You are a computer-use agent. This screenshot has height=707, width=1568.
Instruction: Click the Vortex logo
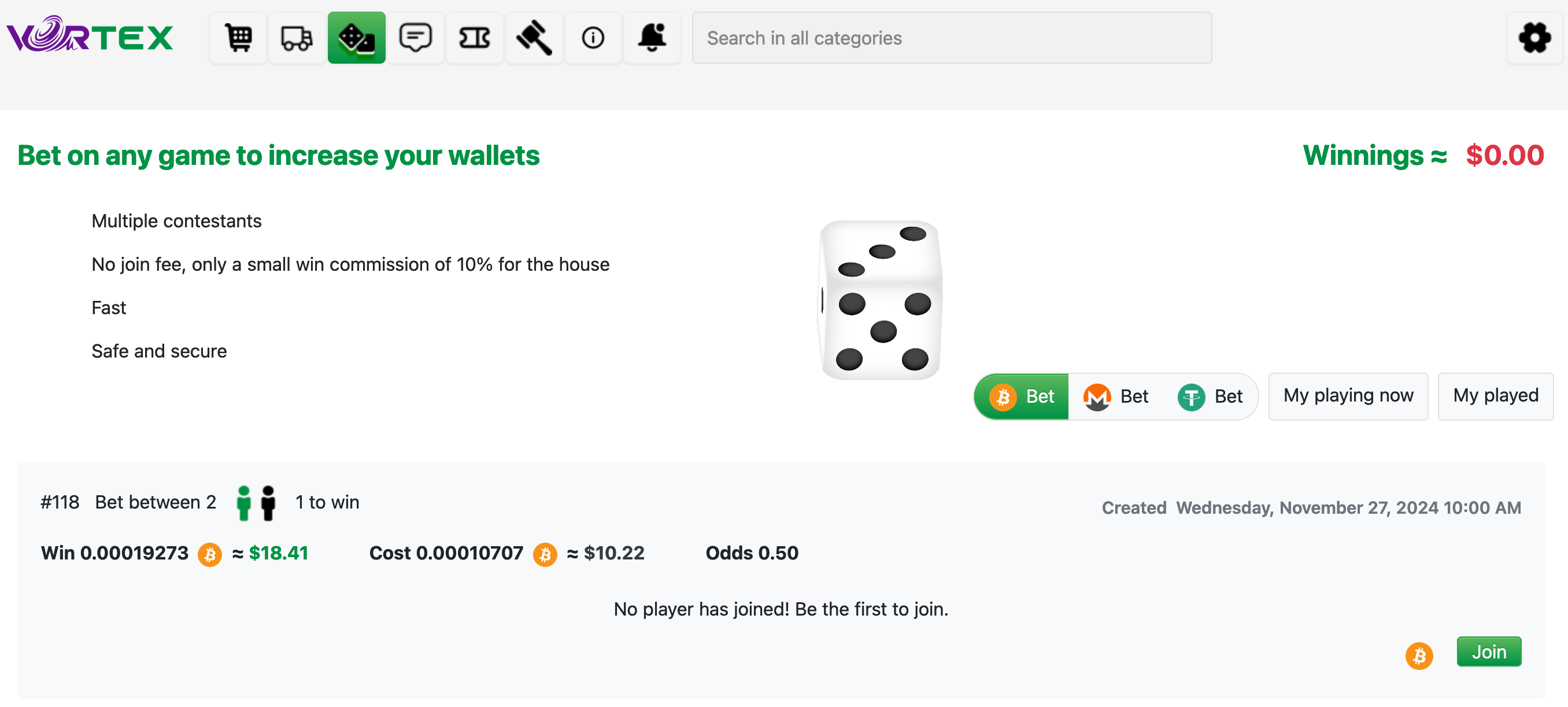(x=89, y=39)
